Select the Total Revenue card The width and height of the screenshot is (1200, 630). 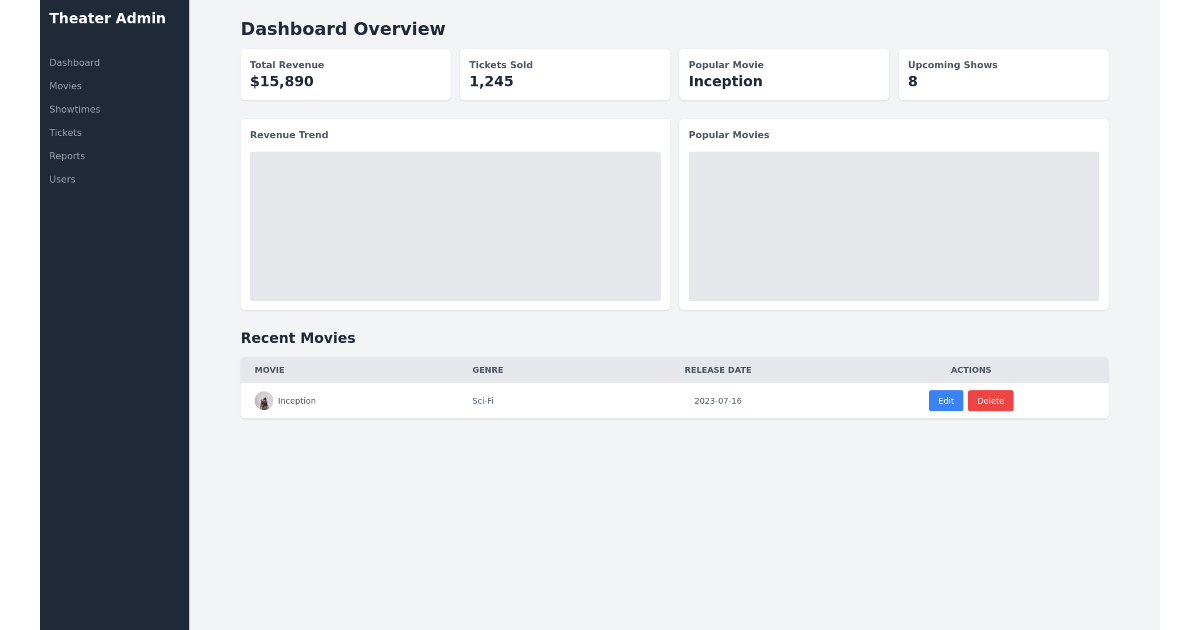coord(345,74)
